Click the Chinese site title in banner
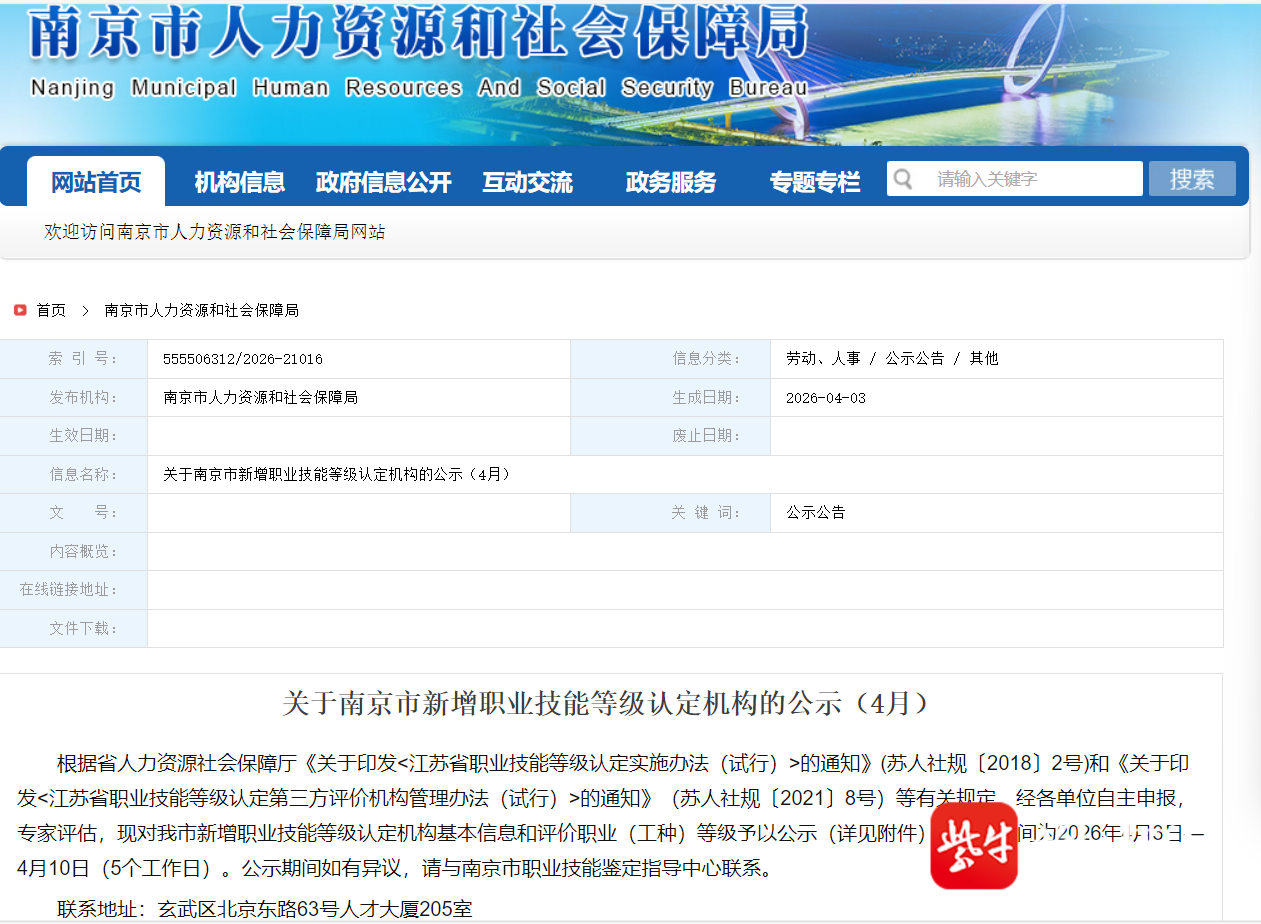Image resolution: width=1261 pixels, height=924 pixels. (x=418, y=35)
